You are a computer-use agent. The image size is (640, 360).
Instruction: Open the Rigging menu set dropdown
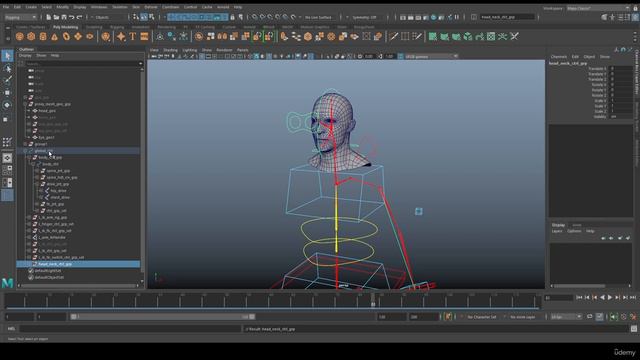tap(20, 17)
